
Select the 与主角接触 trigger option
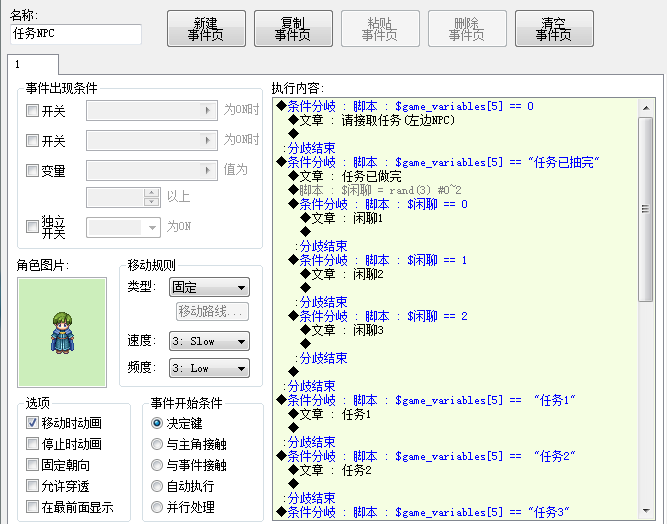(157, 444)
